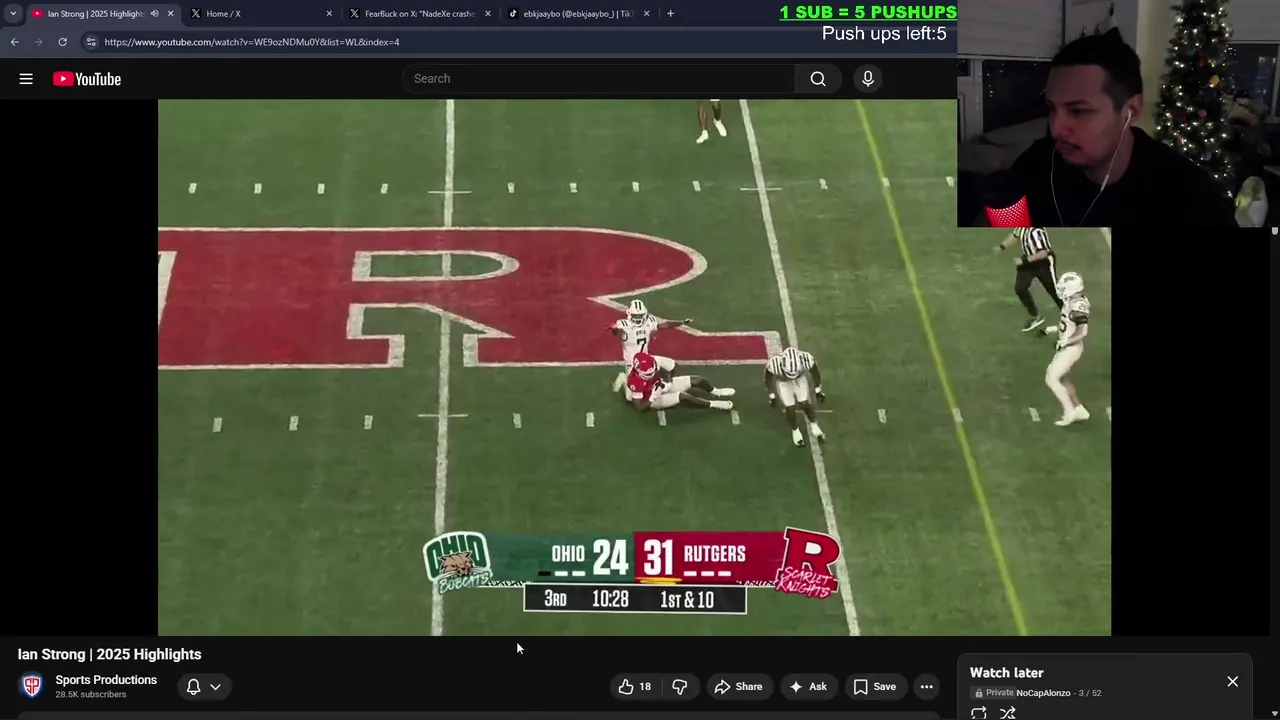This screenshot has width=1280, height=720.
Task: Close the Watch later playlist panel
Action: (x=1233, y=681)
